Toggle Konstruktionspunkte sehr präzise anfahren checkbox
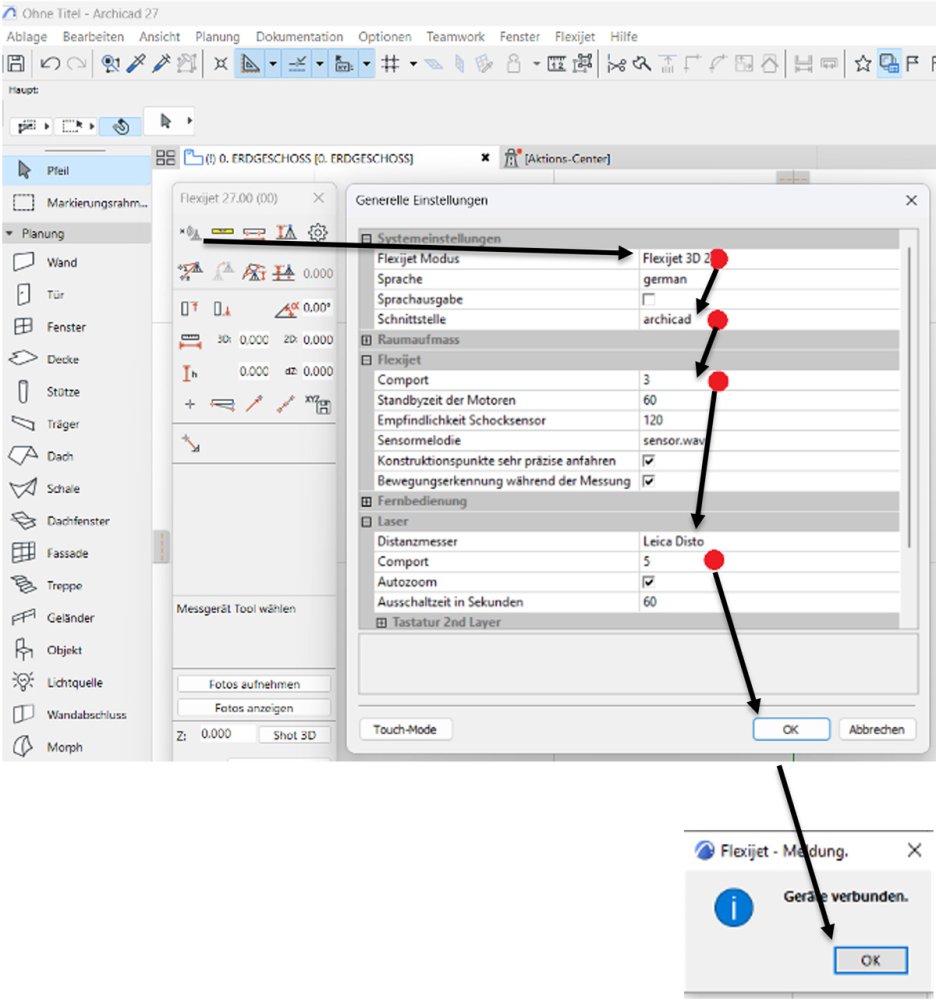 point(648,460)
